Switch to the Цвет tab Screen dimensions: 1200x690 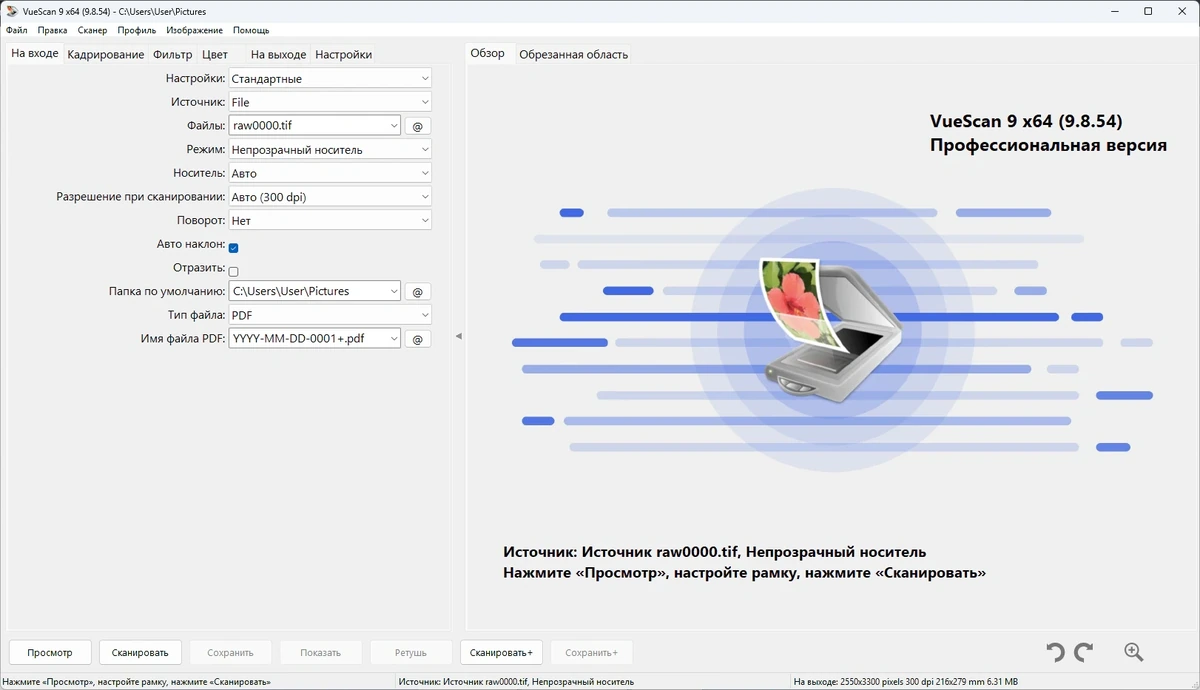click(215, 55)
